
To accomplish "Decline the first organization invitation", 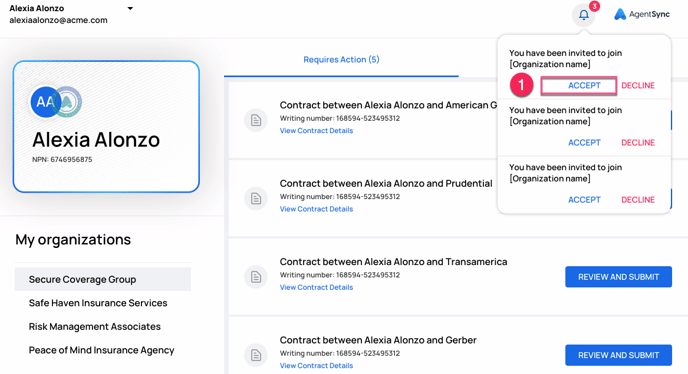I will (x=638, y=86).
